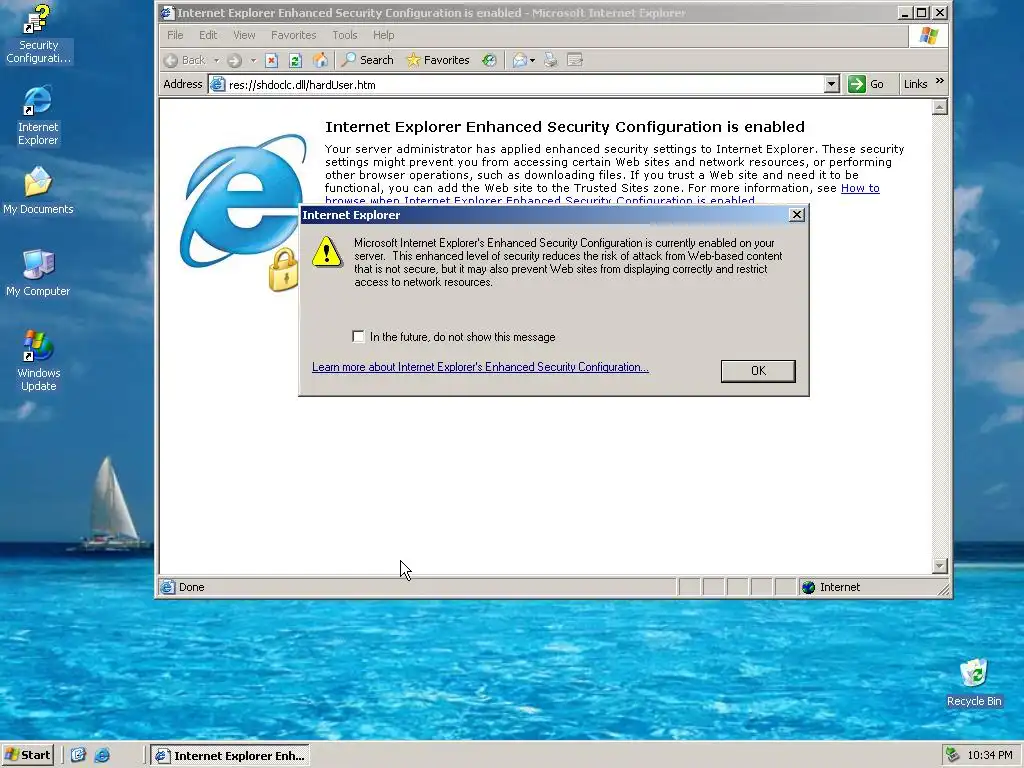
Task: Click the Back arrow toolbar button
Action: point(185,60)
